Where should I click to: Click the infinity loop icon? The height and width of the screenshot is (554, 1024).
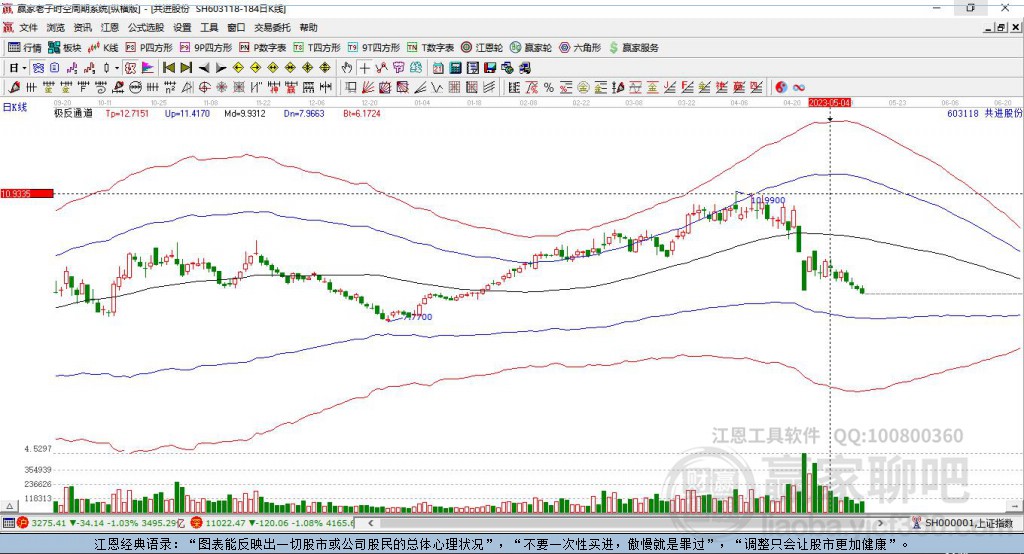pyautogui.click(x=799, y=88)
